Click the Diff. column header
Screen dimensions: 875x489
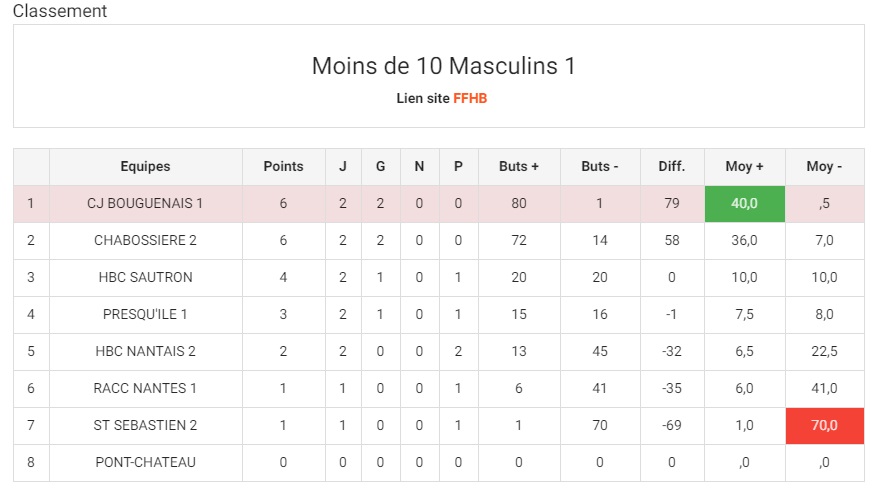tap(672, 166)
